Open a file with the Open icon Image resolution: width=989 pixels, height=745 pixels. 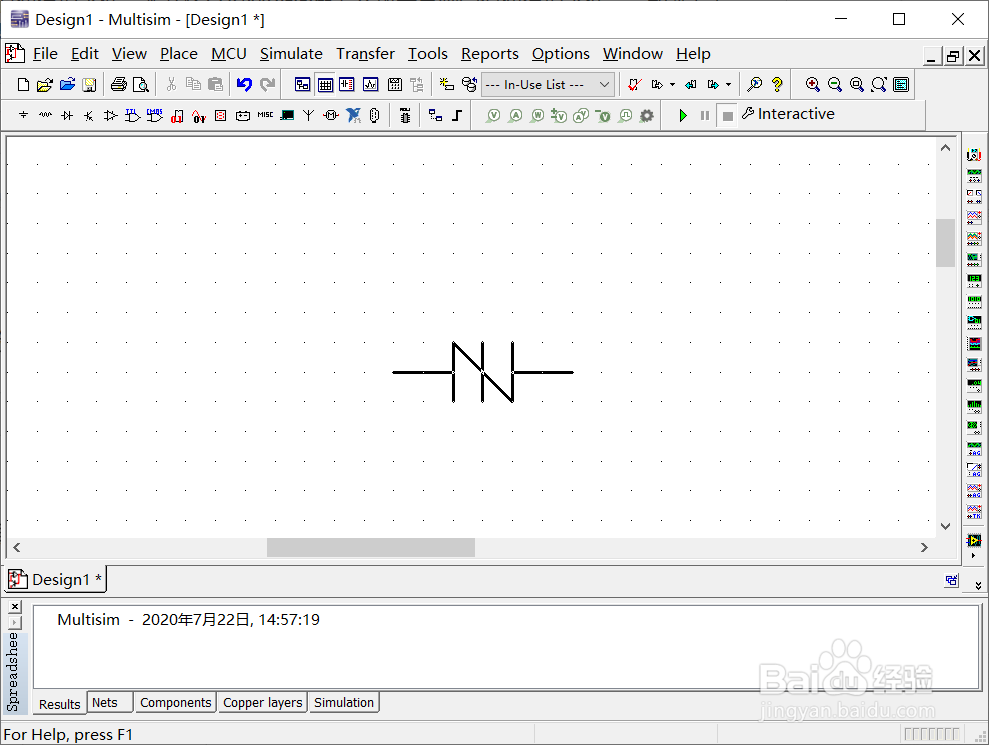pos(44,85)
